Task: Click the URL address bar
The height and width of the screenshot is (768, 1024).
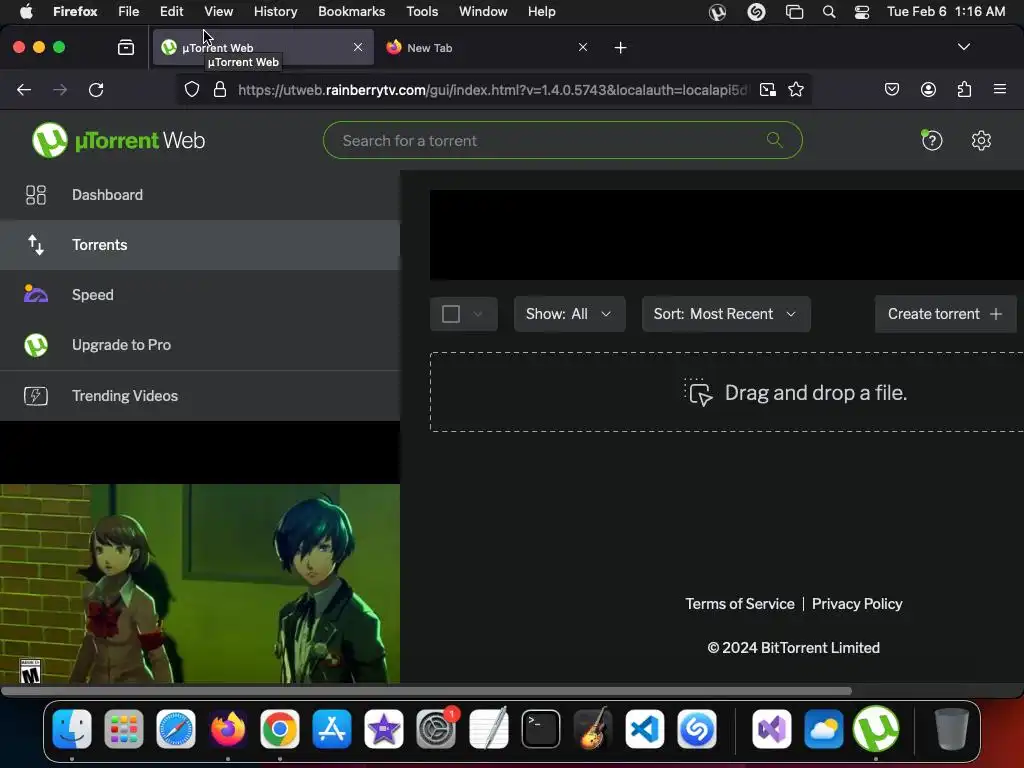Action: pyautogui.click(x=492, y=90)
